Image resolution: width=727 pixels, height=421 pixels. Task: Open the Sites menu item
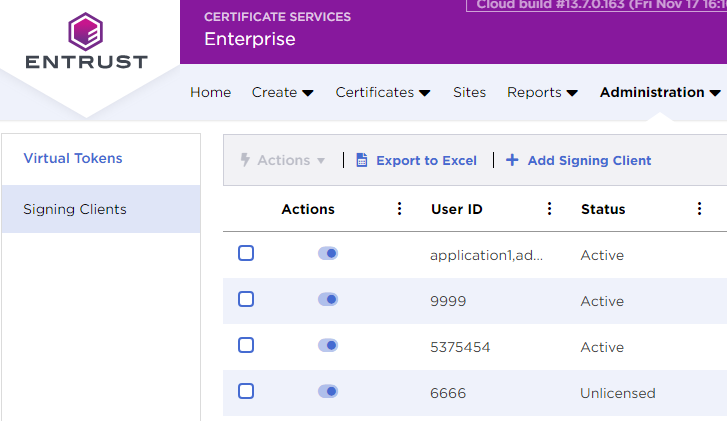469,92
